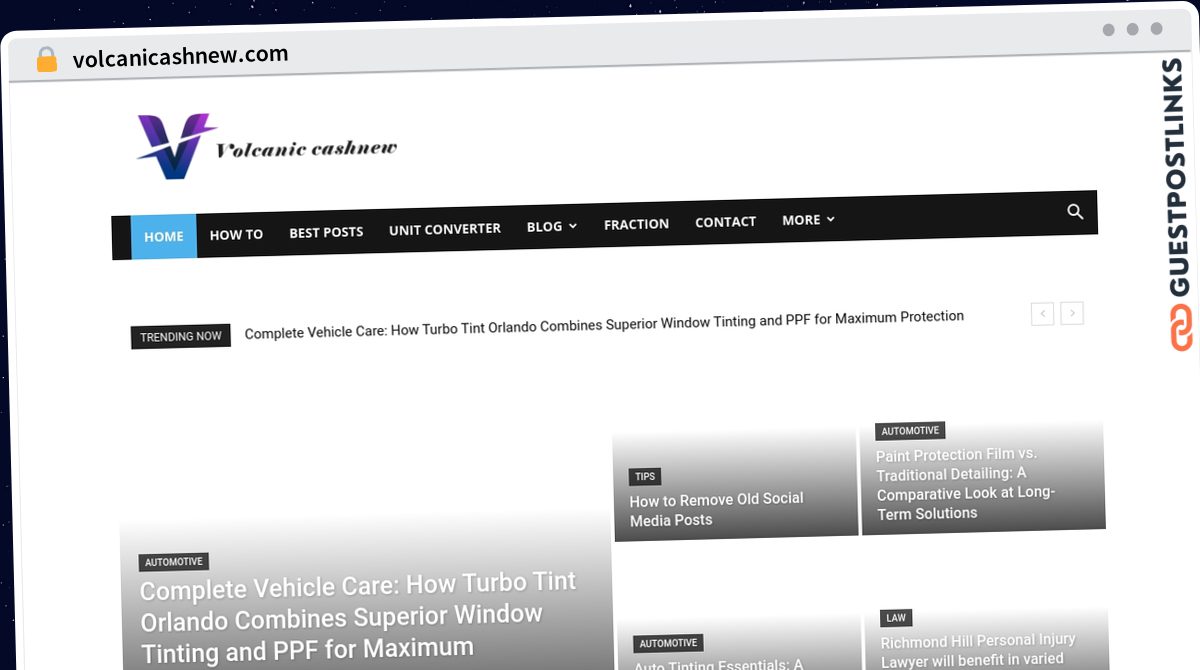Open article How to Remove Old Social Media Posts
Screen dimensions: 1200x670
(x=717, y=509)
